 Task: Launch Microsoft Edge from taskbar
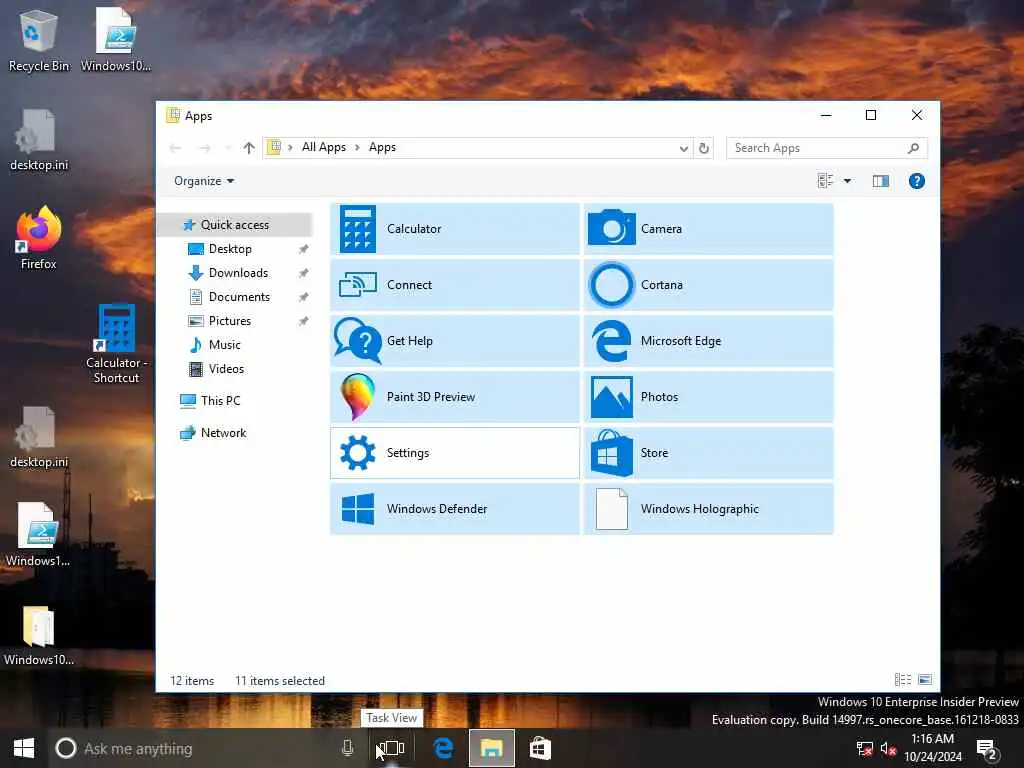(x=443, y=748)
